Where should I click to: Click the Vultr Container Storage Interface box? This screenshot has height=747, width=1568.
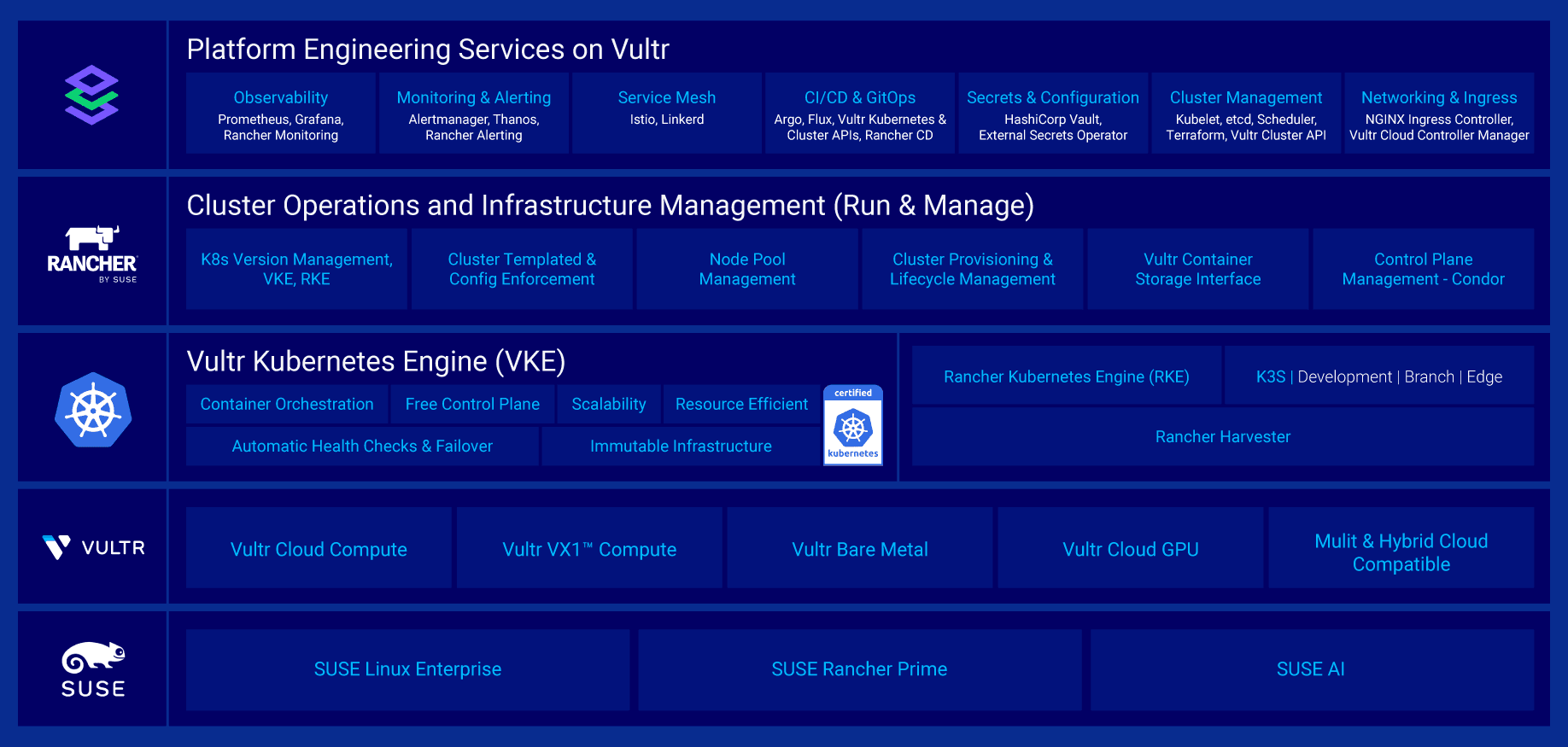point(1197,269)
